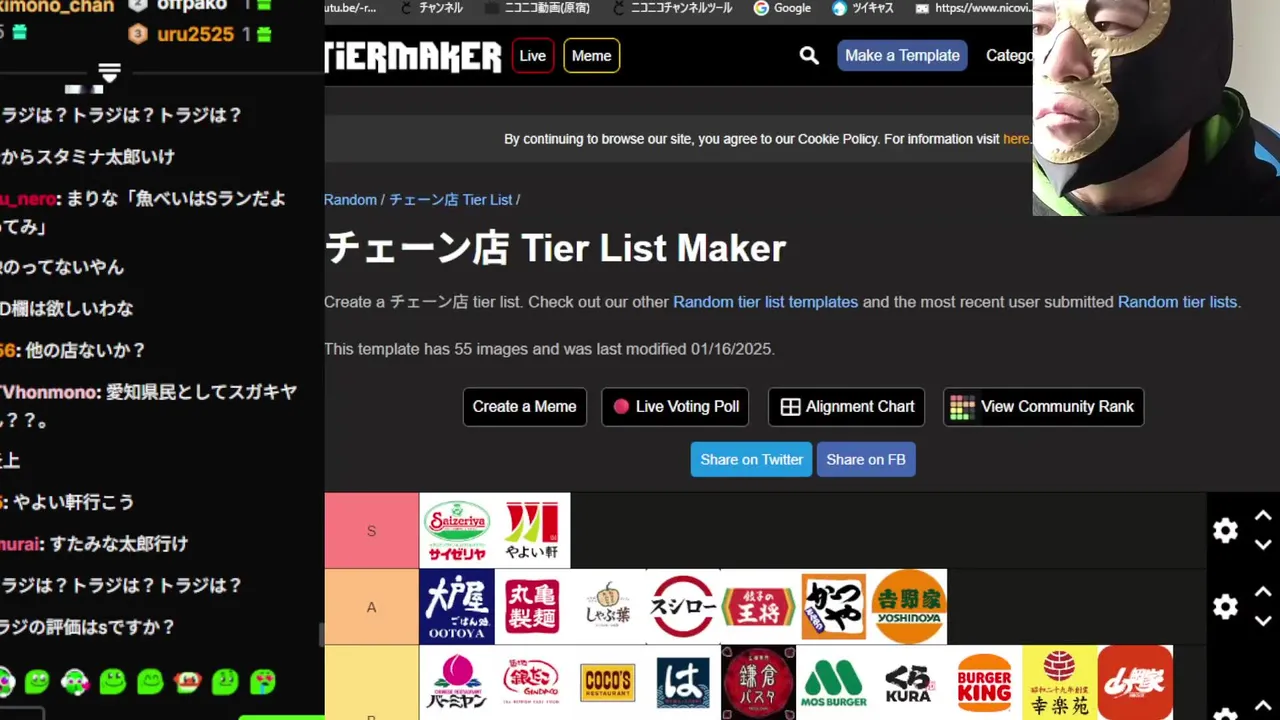The width and height of the screenshot is (1280, 720).
Task: Select the Gindaco logo tile
Action: pos(532,683)
